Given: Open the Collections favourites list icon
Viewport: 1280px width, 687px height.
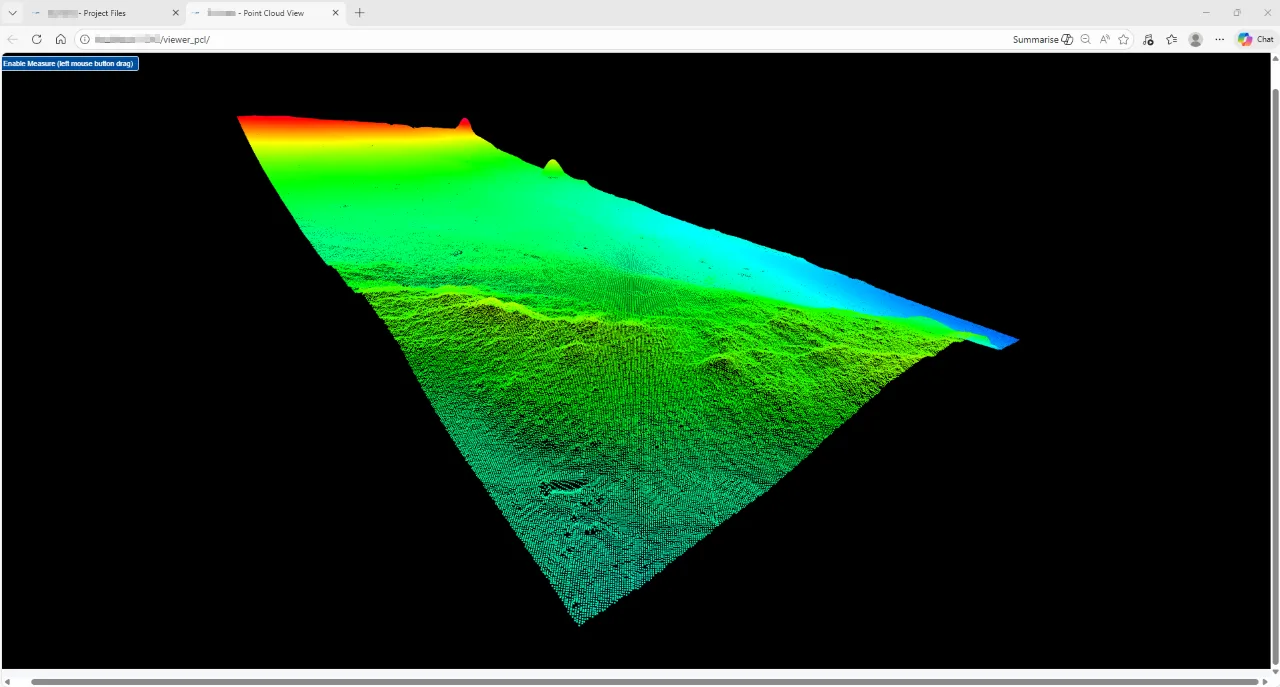Looking at the screenshot, I should [x=1172, y=39].
